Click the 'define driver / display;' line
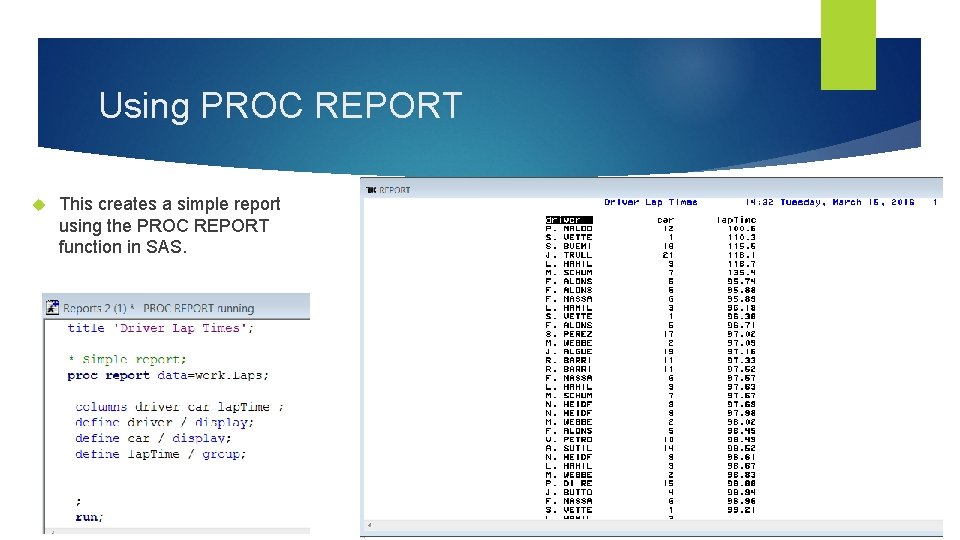The height and width of the screenshot is (540, 960). [164, 422]
